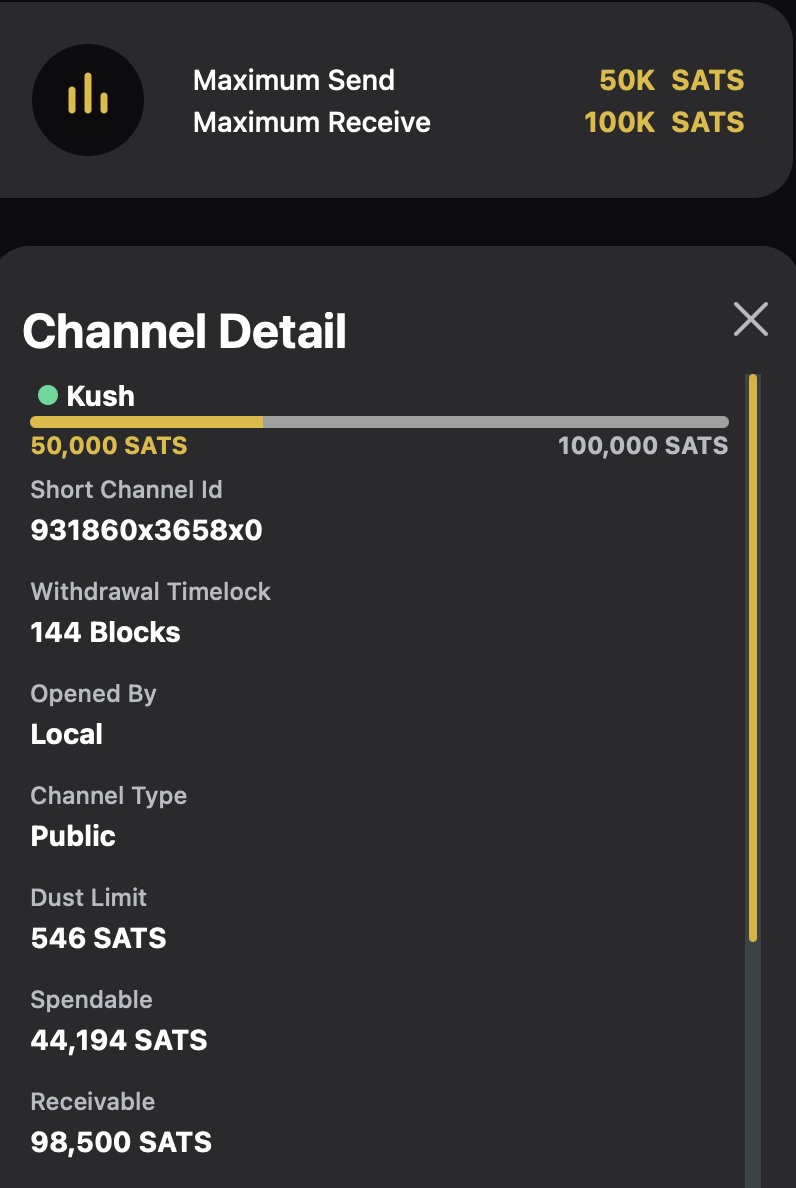
Task: Click the 100K SATS maximum receive amount
Action: pos(664,122)
